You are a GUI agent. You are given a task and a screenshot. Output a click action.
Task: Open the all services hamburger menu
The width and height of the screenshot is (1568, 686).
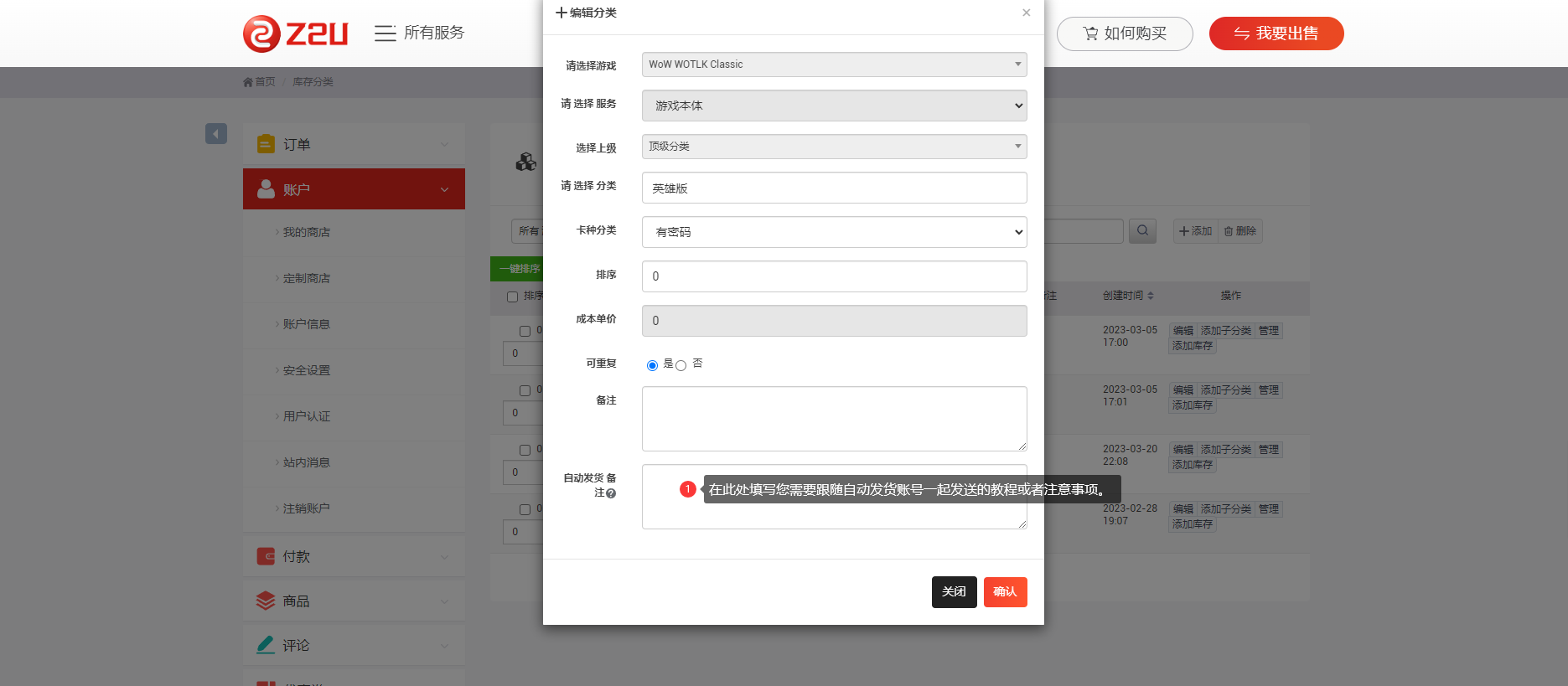385,34
